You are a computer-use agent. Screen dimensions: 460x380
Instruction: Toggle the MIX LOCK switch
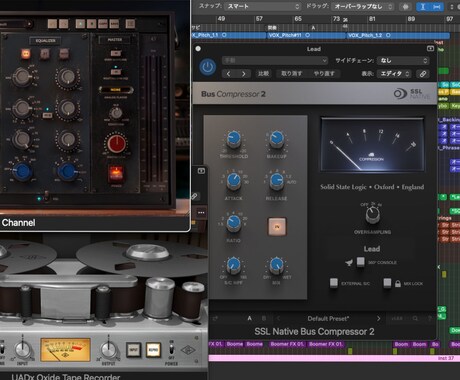pos(387,283)
